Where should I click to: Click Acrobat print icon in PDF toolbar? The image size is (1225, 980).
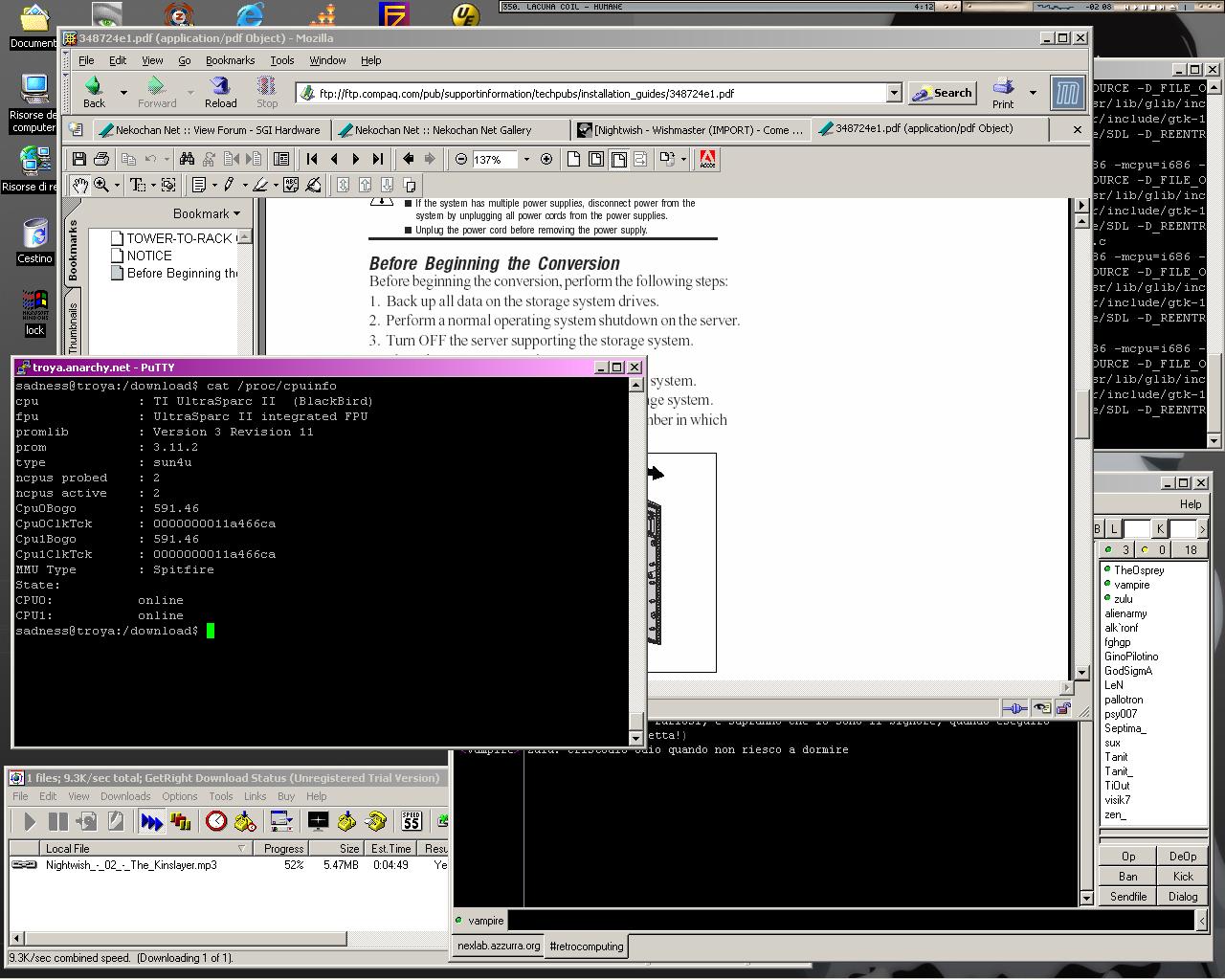pyautogui.click(x=100, y=159)
